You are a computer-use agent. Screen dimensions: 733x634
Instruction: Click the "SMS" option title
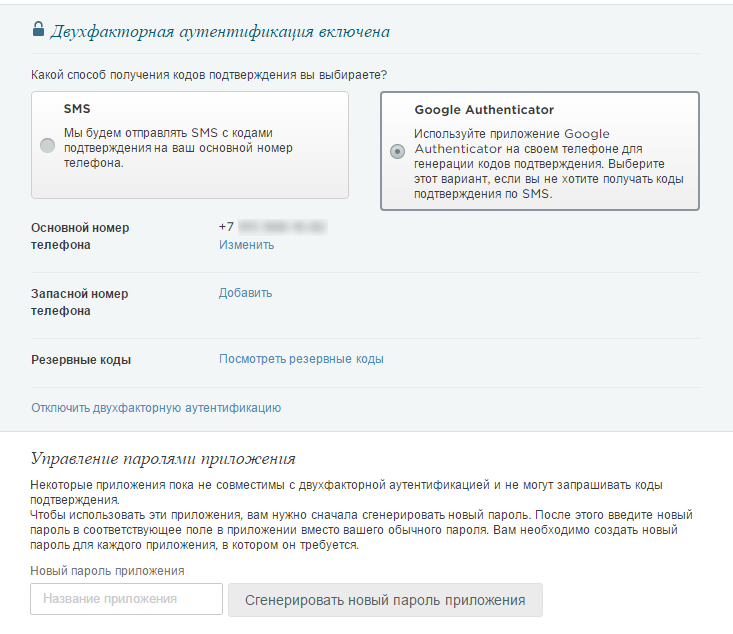[x=77, y=109]
